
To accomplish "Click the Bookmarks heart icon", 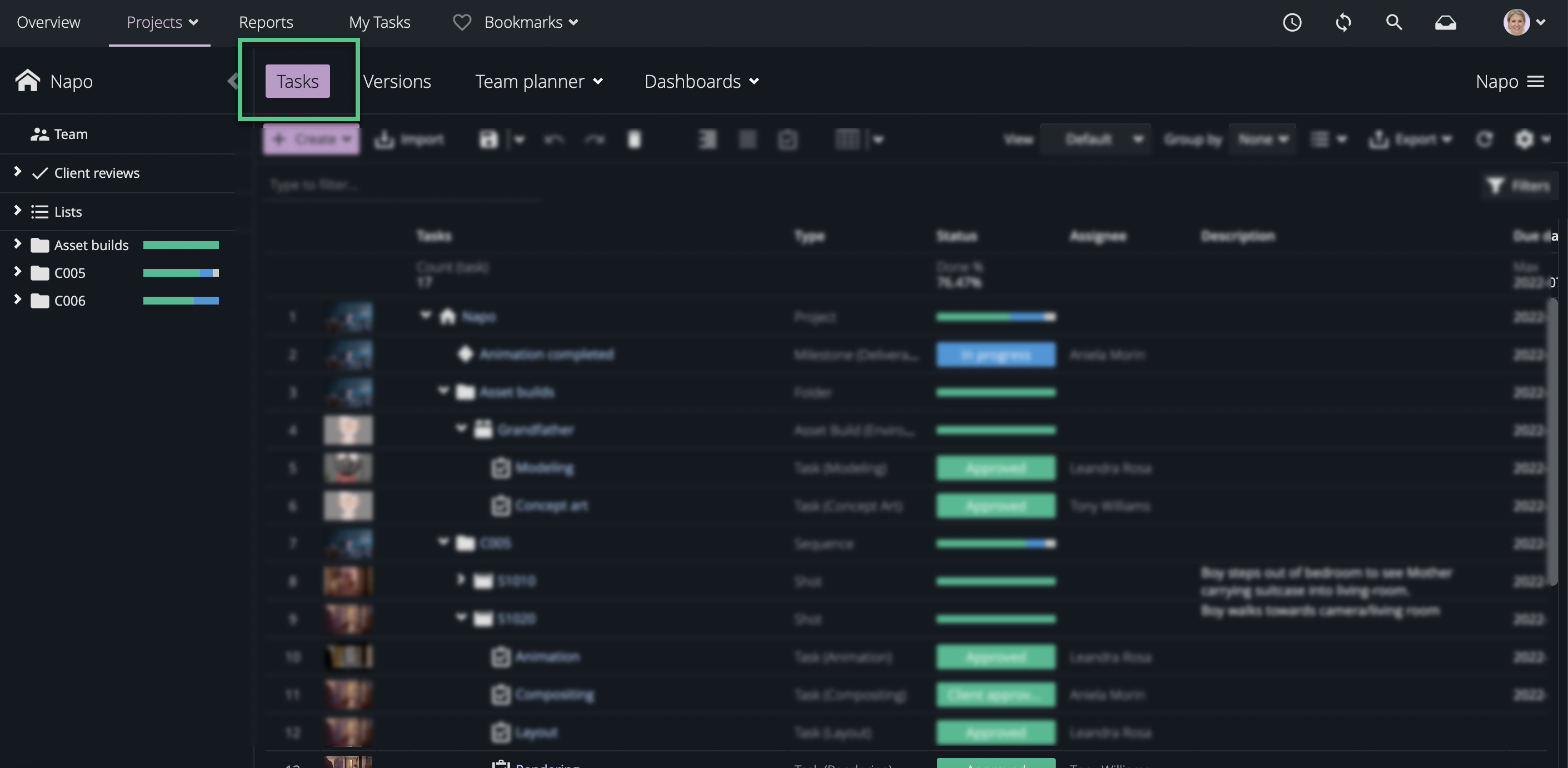I will (462, 23).
